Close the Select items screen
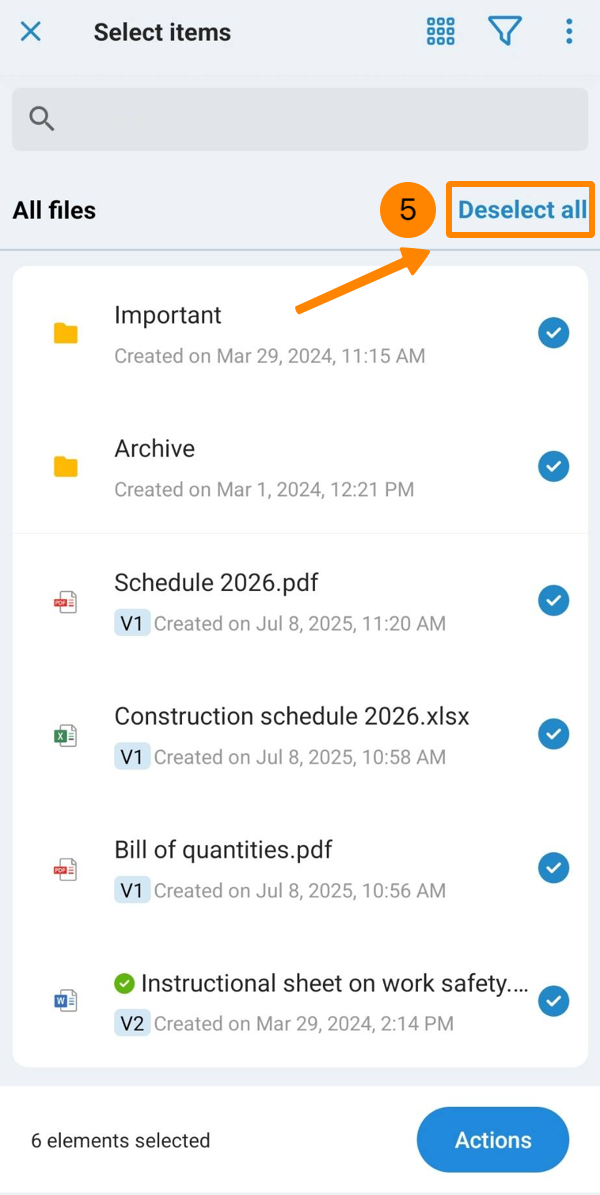 click(x=31, y=32)
